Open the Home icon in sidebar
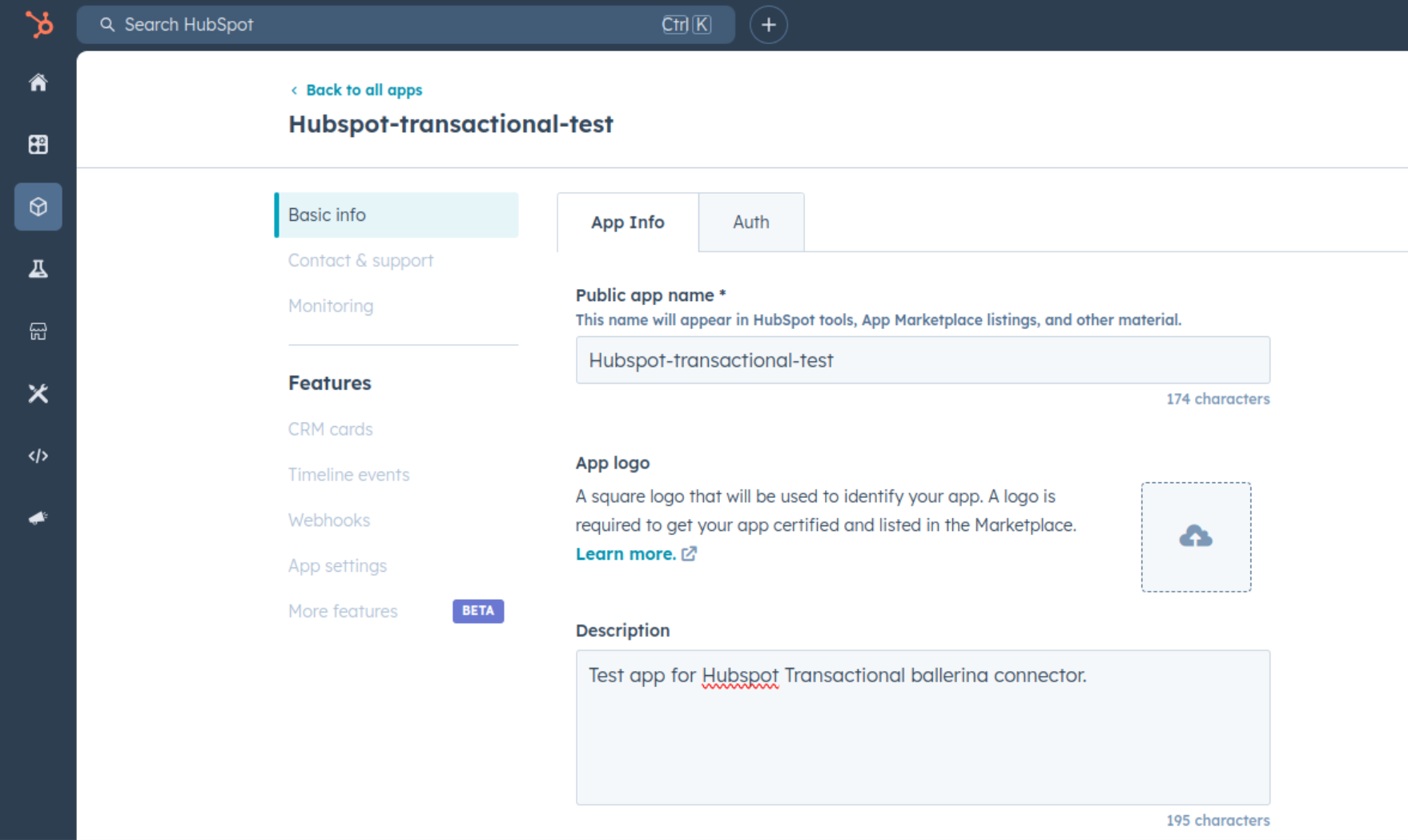Screen dimensions: 1408x840 [x=38, y=82]
